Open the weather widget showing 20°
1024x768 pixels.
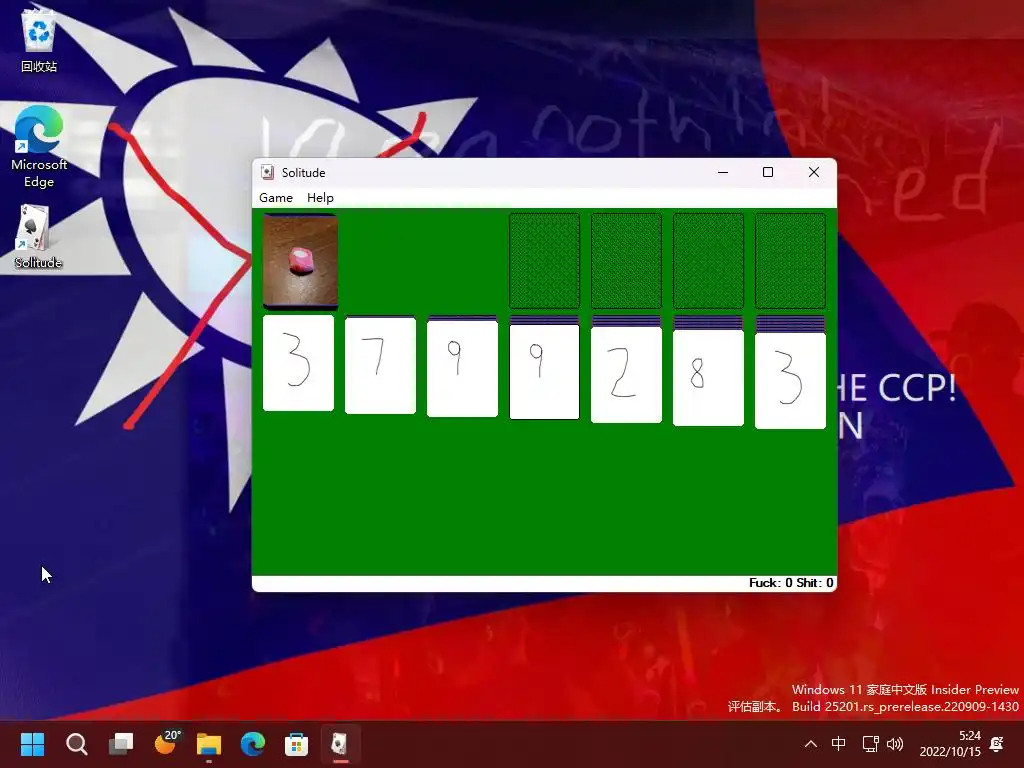pyautogui.click(x=166, y=744)
